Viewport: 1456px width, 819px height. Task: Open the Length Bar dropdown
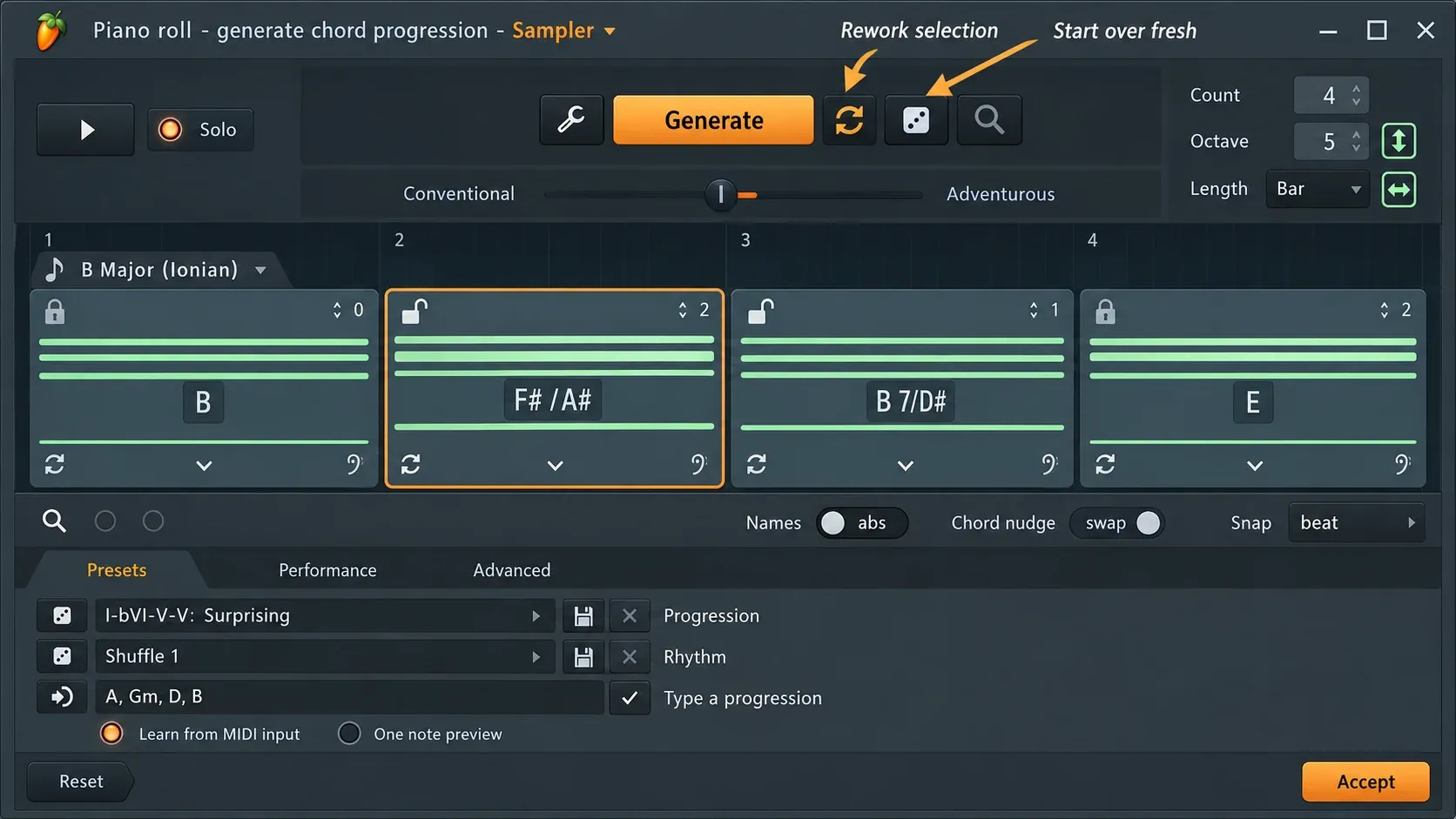pyautogui.click(x=1318, y=189)
